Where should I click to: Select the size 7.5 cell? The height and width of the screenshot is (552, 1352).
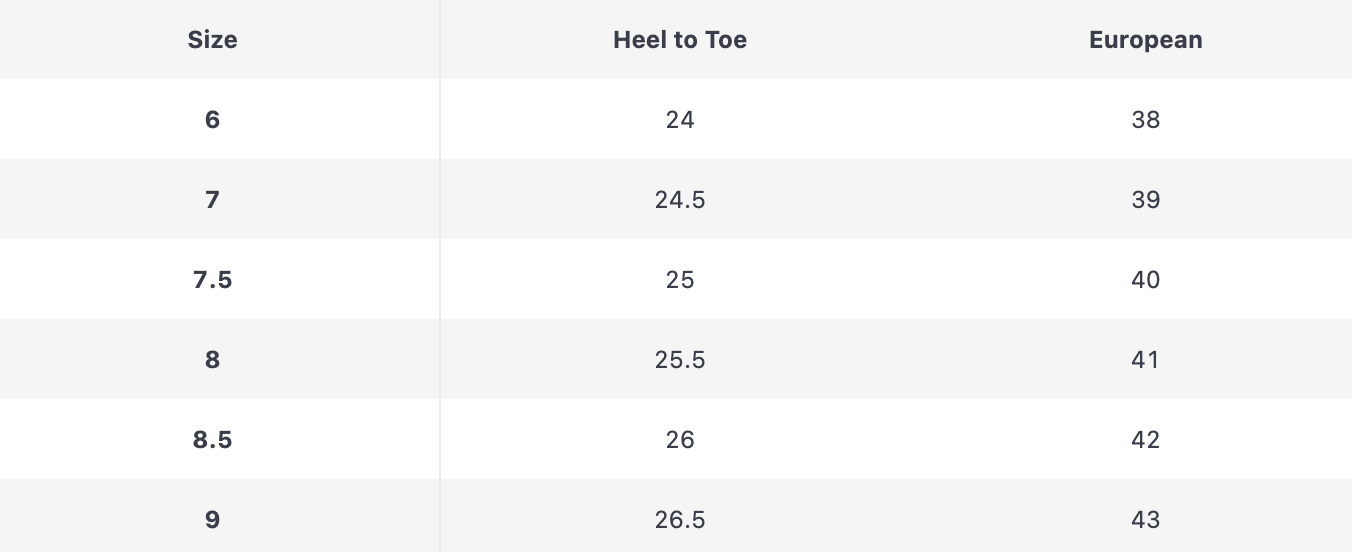(x=212, y=280)
